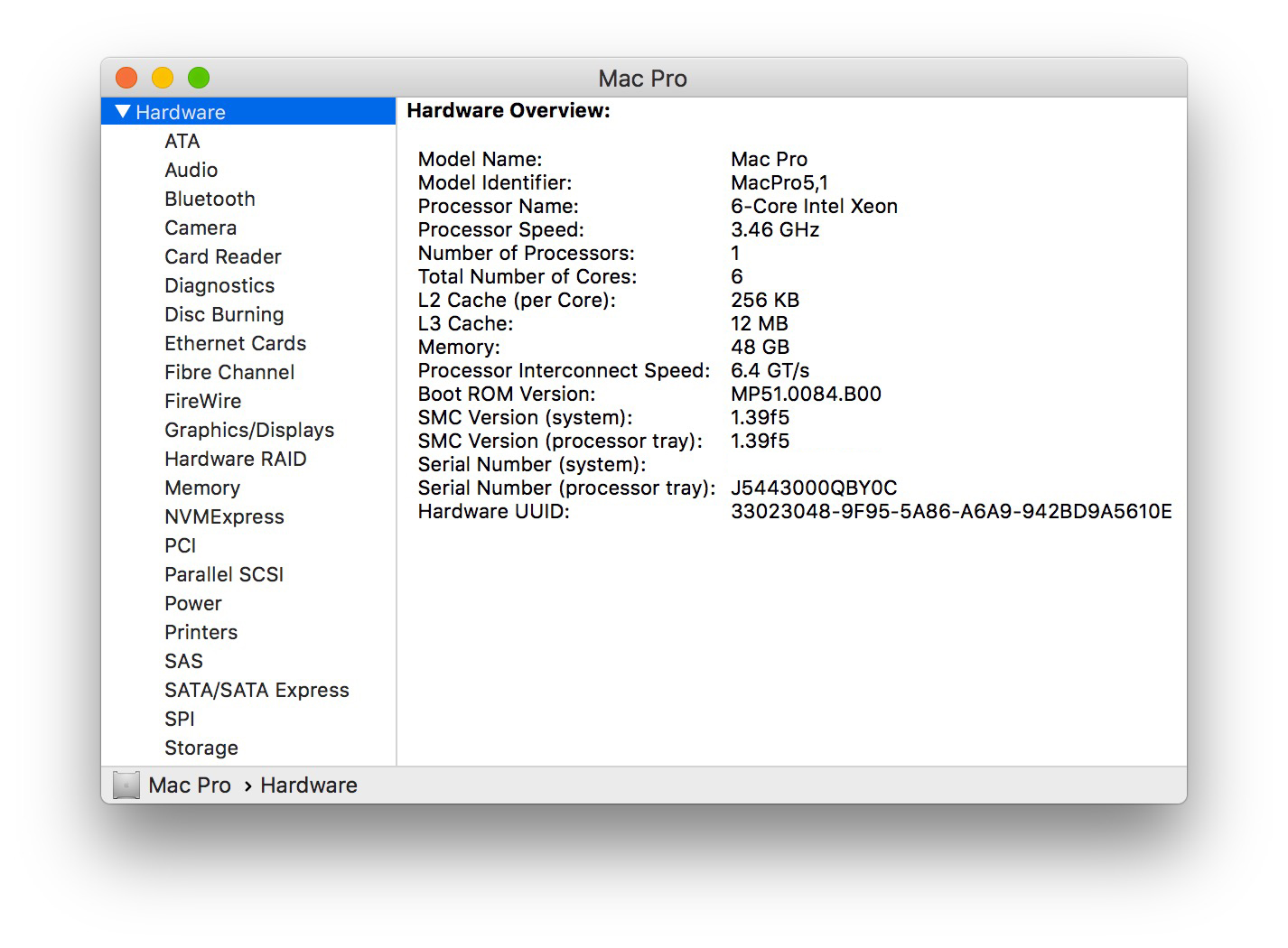The width and height of the screenshot is (1288, 948).
Task: Zoom the window with the green button
Action: 199,79
